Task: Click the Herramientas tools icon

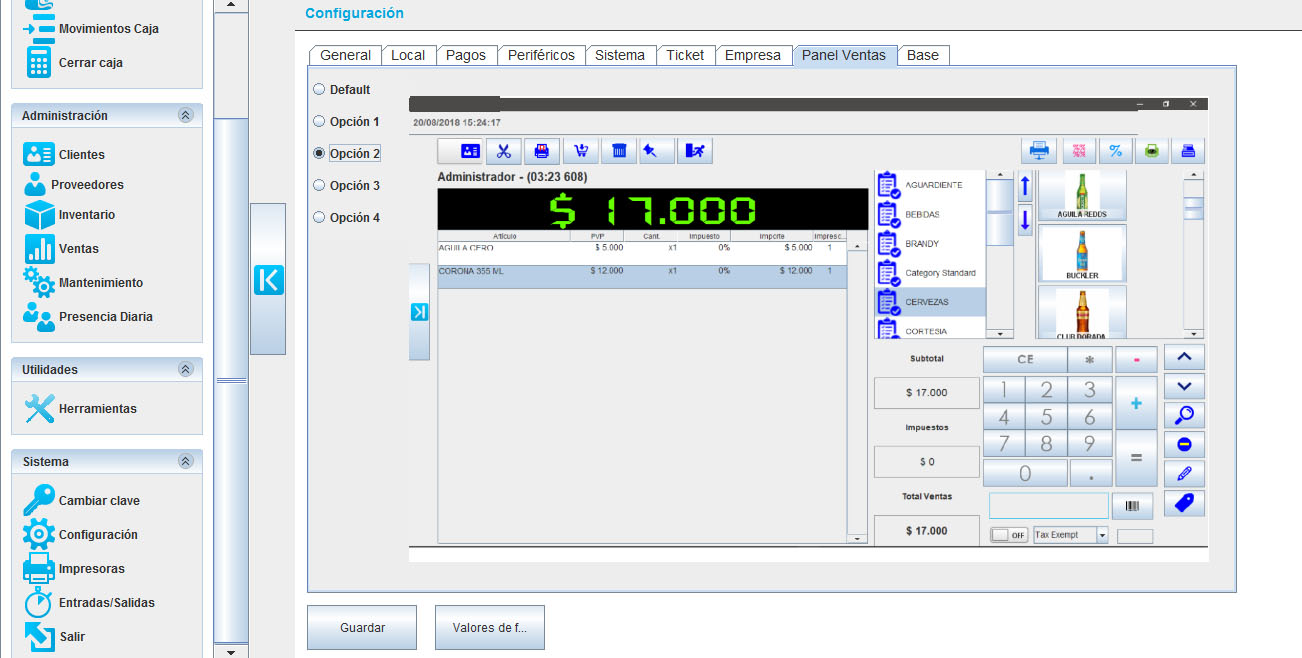Action: coord(39,409)
